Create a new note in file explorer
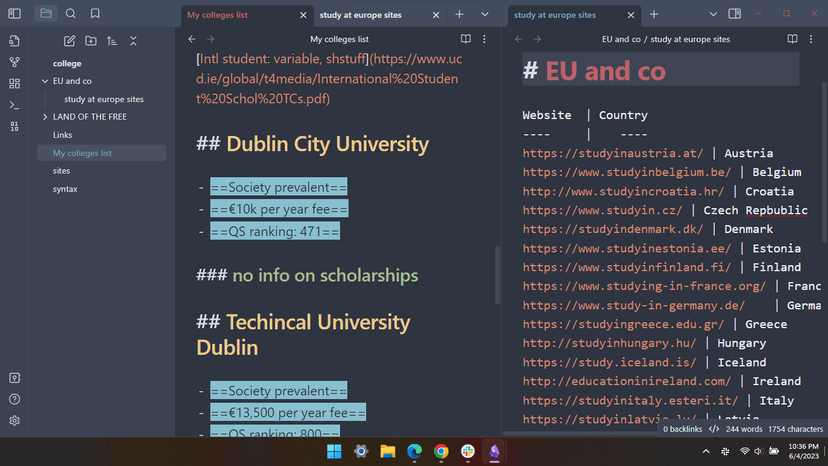The height and width of the screenshot is (466, 828). tap(69, 41)
